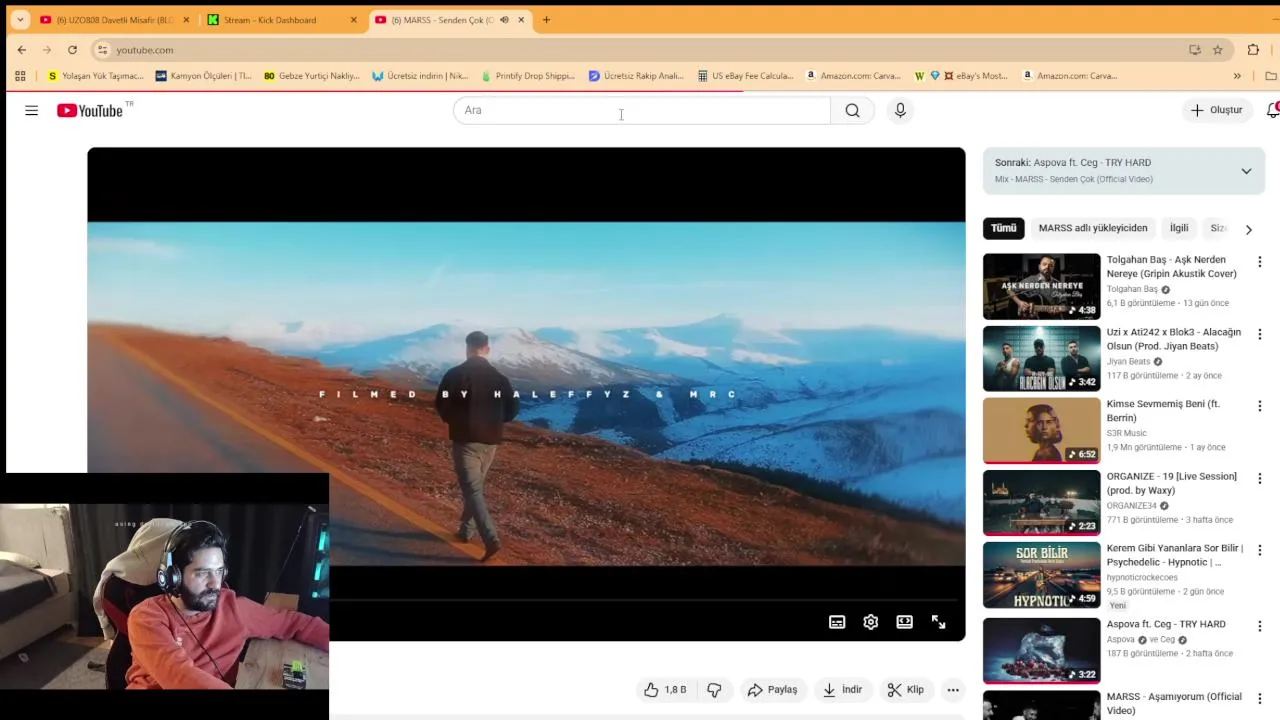Viewport: 1280px width, 720px height.
Task: Select the MARSS adlı yükleyiciden chip
Action: (1093, 228)
